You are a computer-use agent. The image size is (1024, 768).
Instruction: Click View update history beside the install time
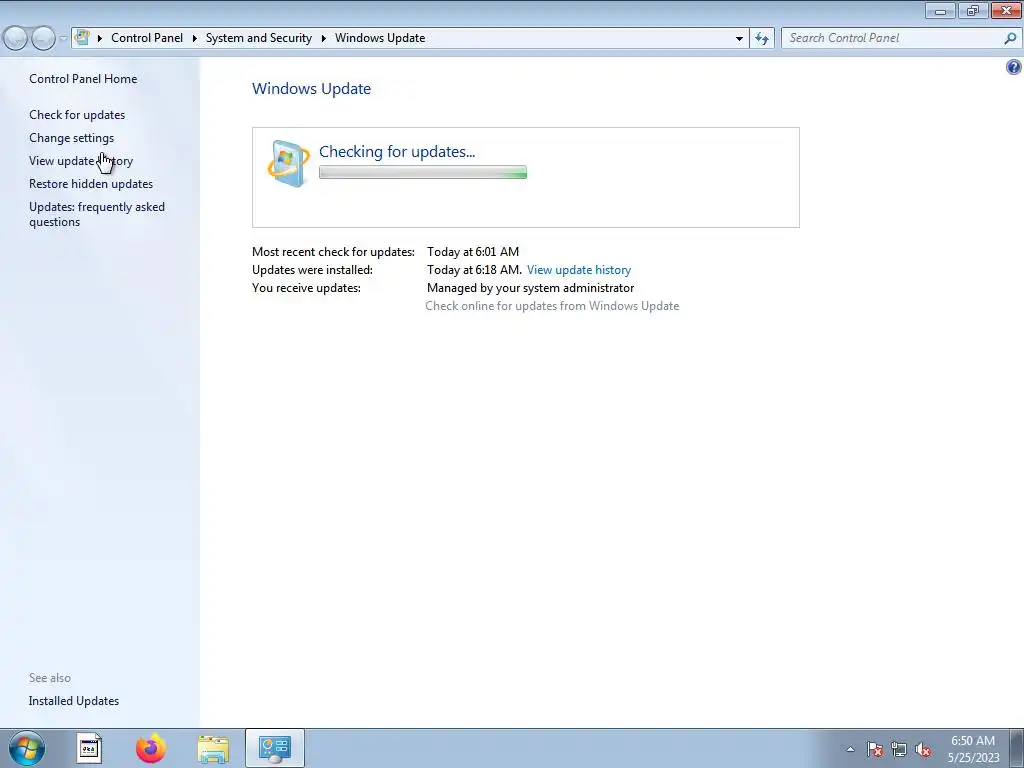tap(579, 270)
